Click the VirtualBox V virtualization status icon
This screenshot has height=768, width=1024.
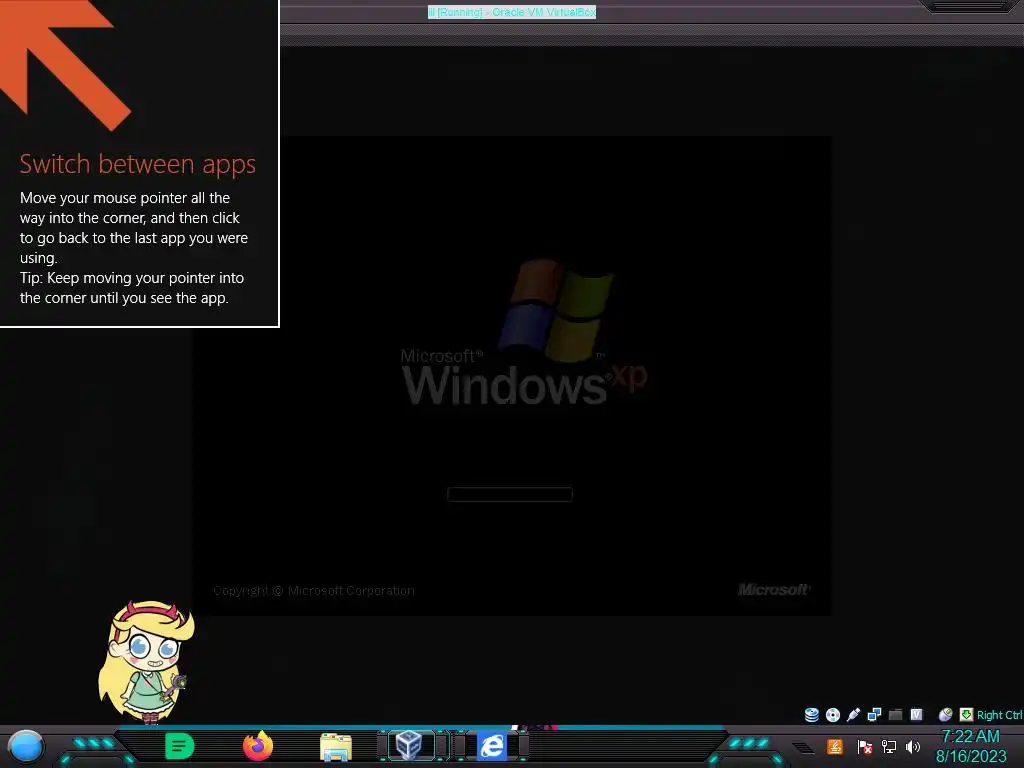[916, 714]
